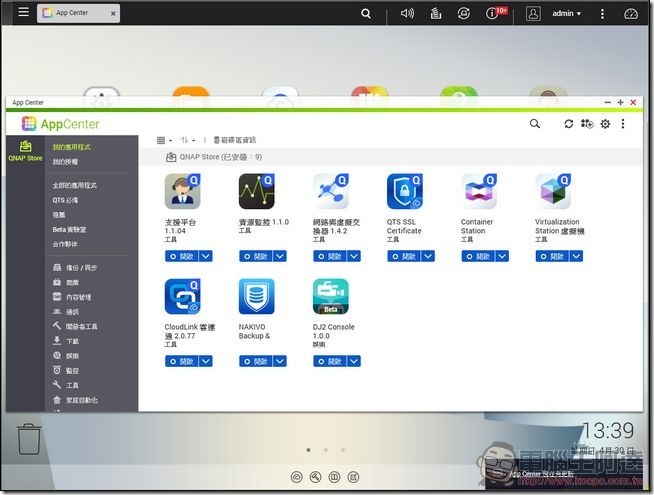Select 全部的應用程式 in sidebar
Image resolution: width=654 pixels, height=495 pixels.
[x=74, y=185]
